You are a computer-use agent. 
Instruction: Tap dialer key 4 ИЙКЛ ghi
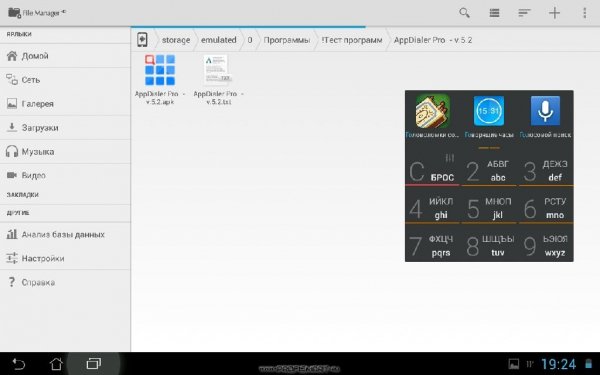(432, 207)
